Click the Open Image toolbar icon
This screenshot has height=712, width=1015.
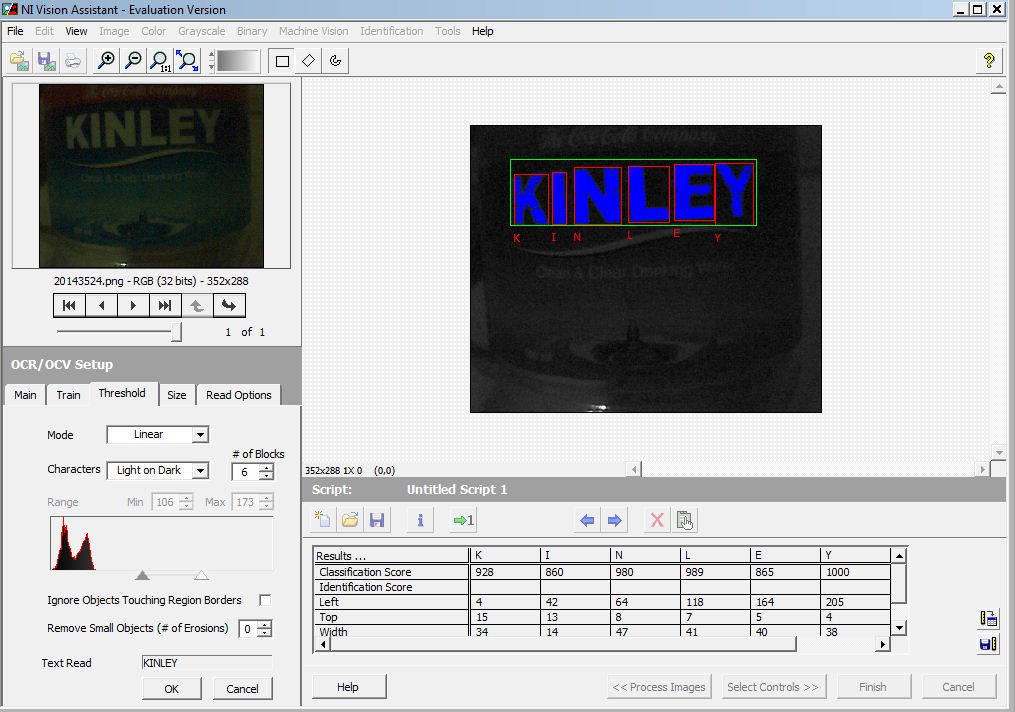click(x=19, y=61)
